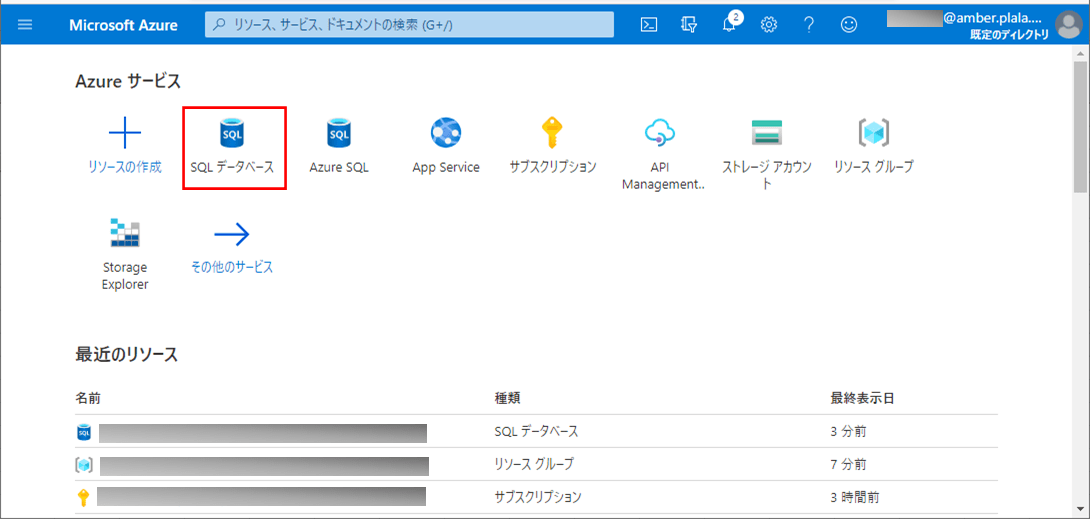Click the key icon in recent resources
Viewport: 1090px width, 519px height.
point(83,497)
